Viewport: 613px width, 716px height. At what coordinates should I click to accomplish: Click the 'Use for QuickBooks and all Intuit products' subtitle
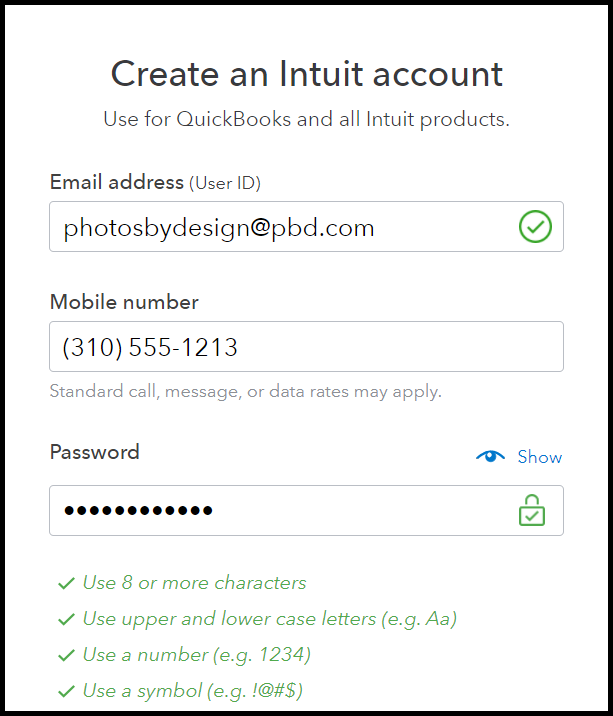click(x=306, y=120)
